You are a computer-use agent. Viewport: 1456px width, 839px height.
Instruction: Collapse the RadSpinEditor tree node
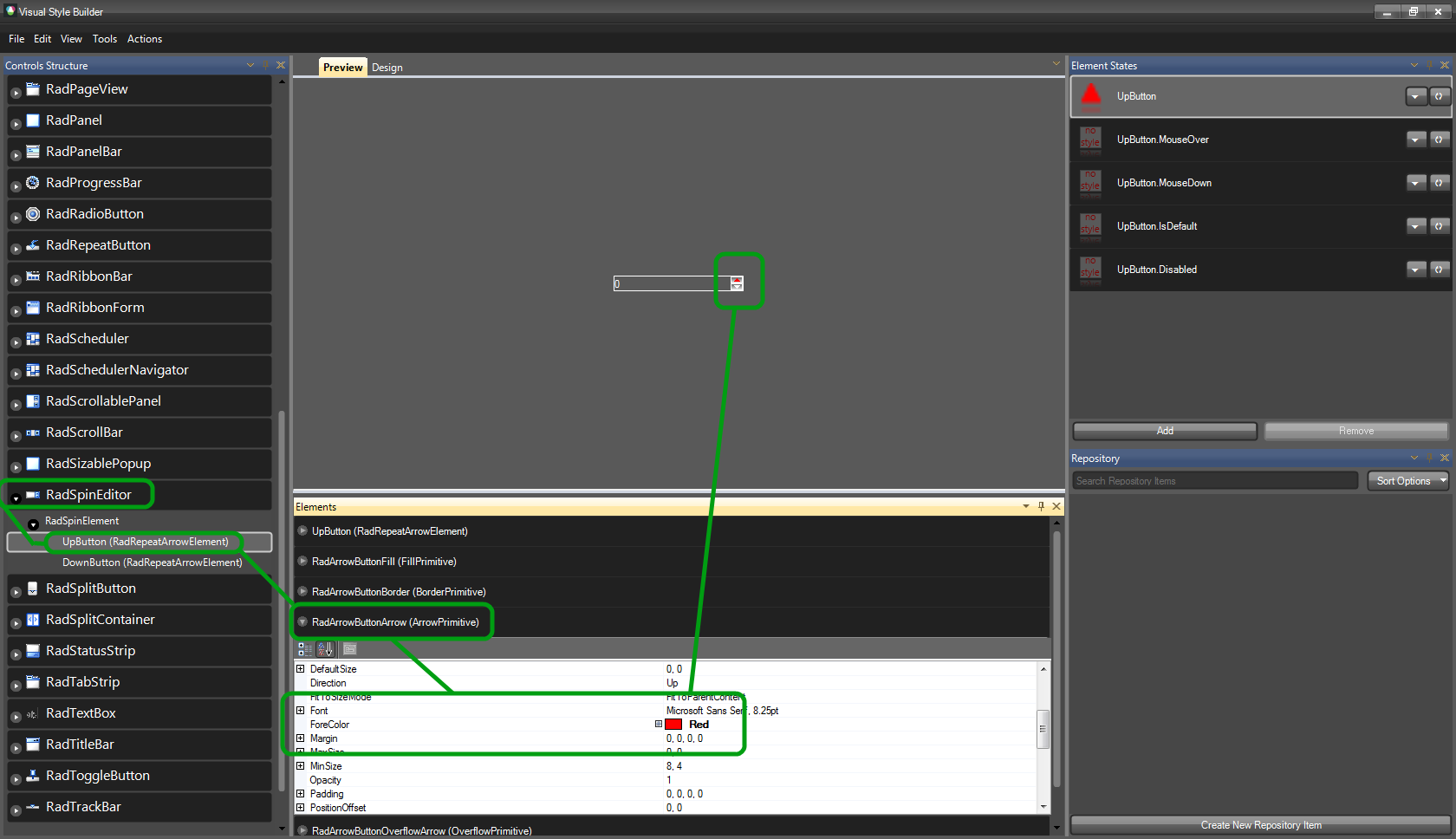point(16,498)
